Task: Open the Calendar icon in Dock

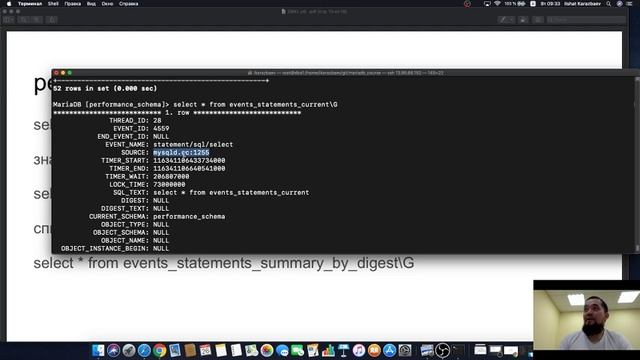Action: click(x=205, y=350)
